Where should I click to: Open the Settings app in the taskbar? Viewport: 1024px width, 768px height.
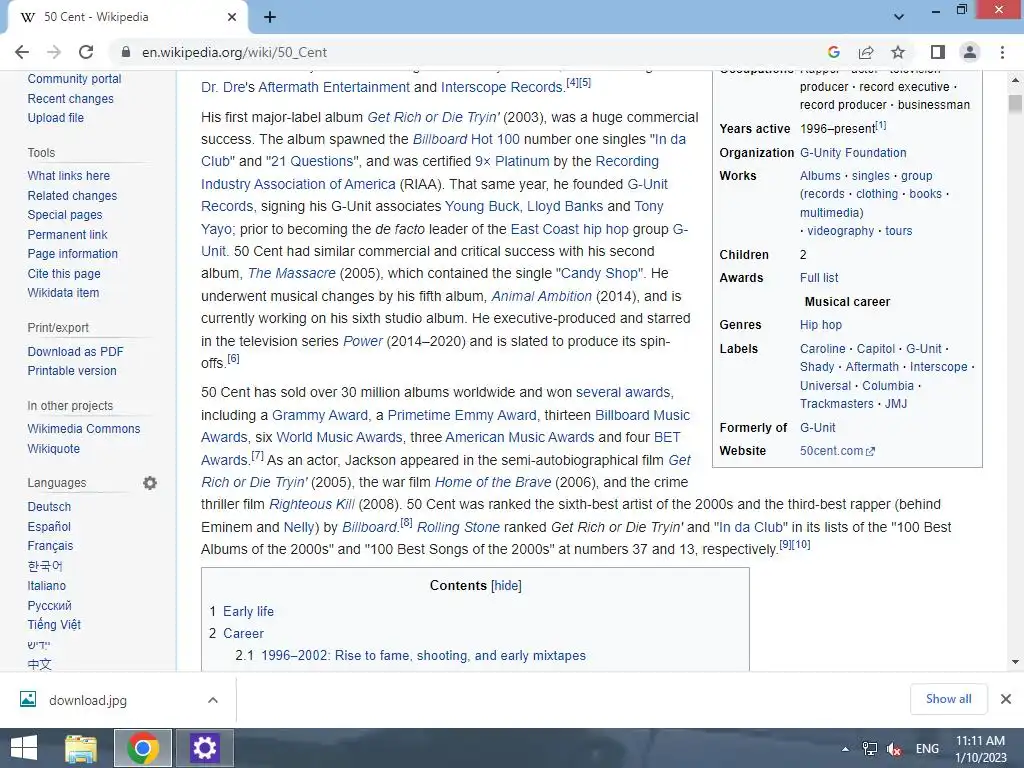204,748
